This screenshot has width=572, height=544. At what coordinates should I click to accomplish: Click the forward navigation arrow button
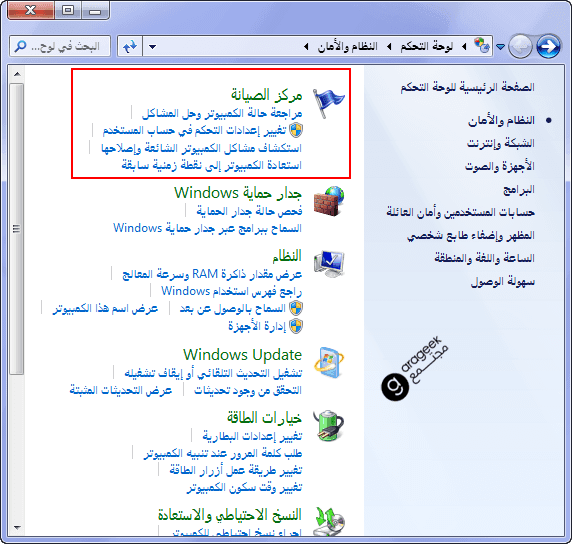(x=548, y=47)
